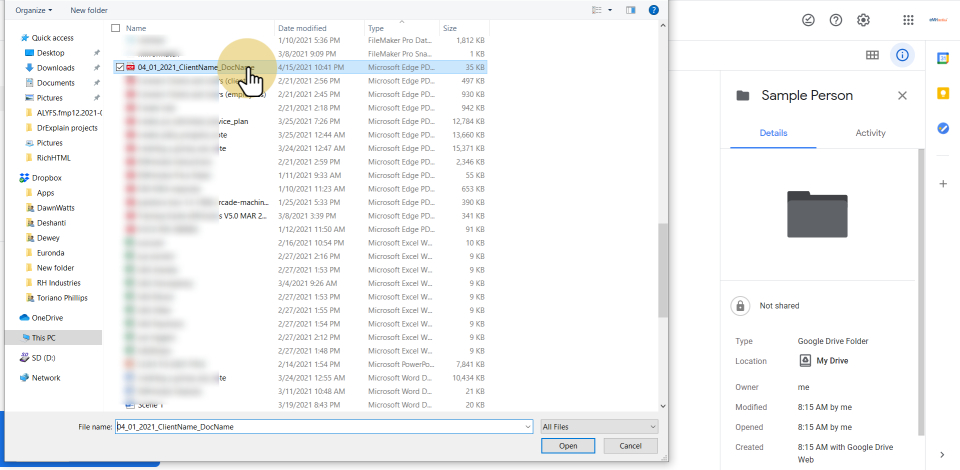
Task: Open Drive settings gear icon
Action: pyautogui.click(x=864, y=20)
